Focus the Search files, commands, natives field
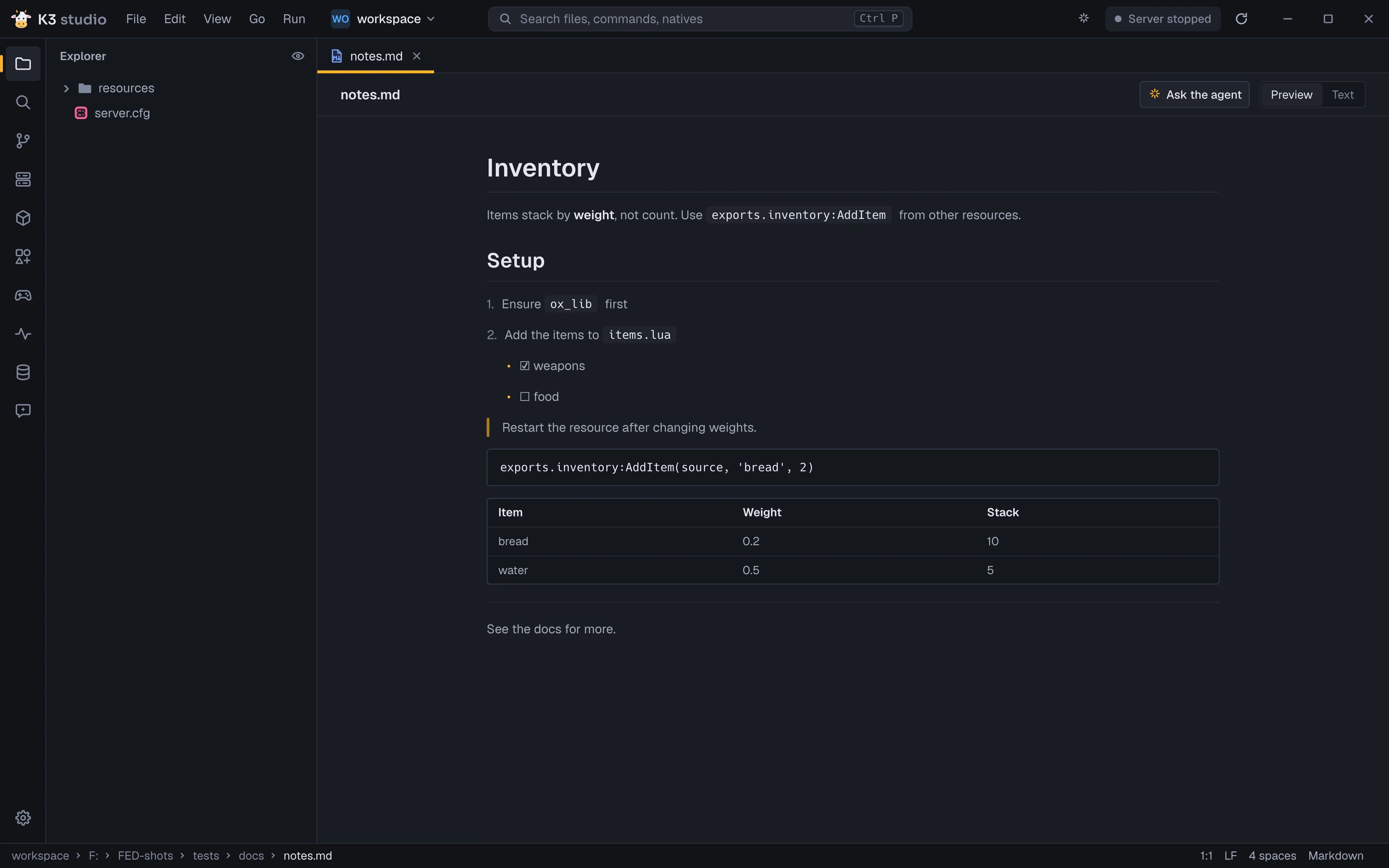Image resolution: width=1389 pixels, height=868 pixels. click(x=700, y=19)
